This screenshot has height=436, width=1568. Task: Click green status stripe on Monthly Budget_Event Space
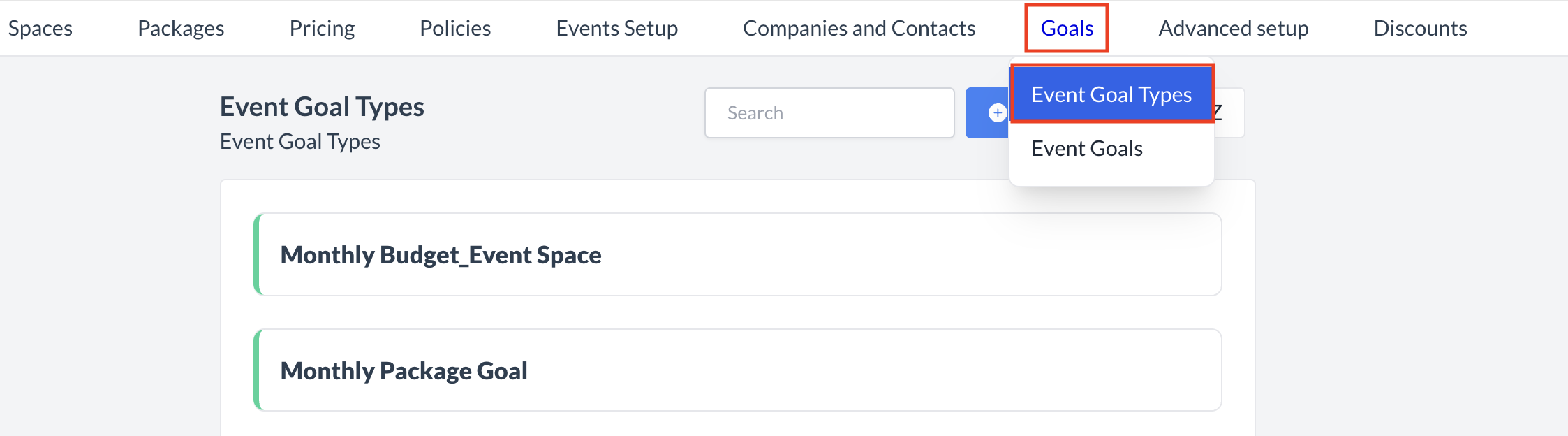point(257,254)
